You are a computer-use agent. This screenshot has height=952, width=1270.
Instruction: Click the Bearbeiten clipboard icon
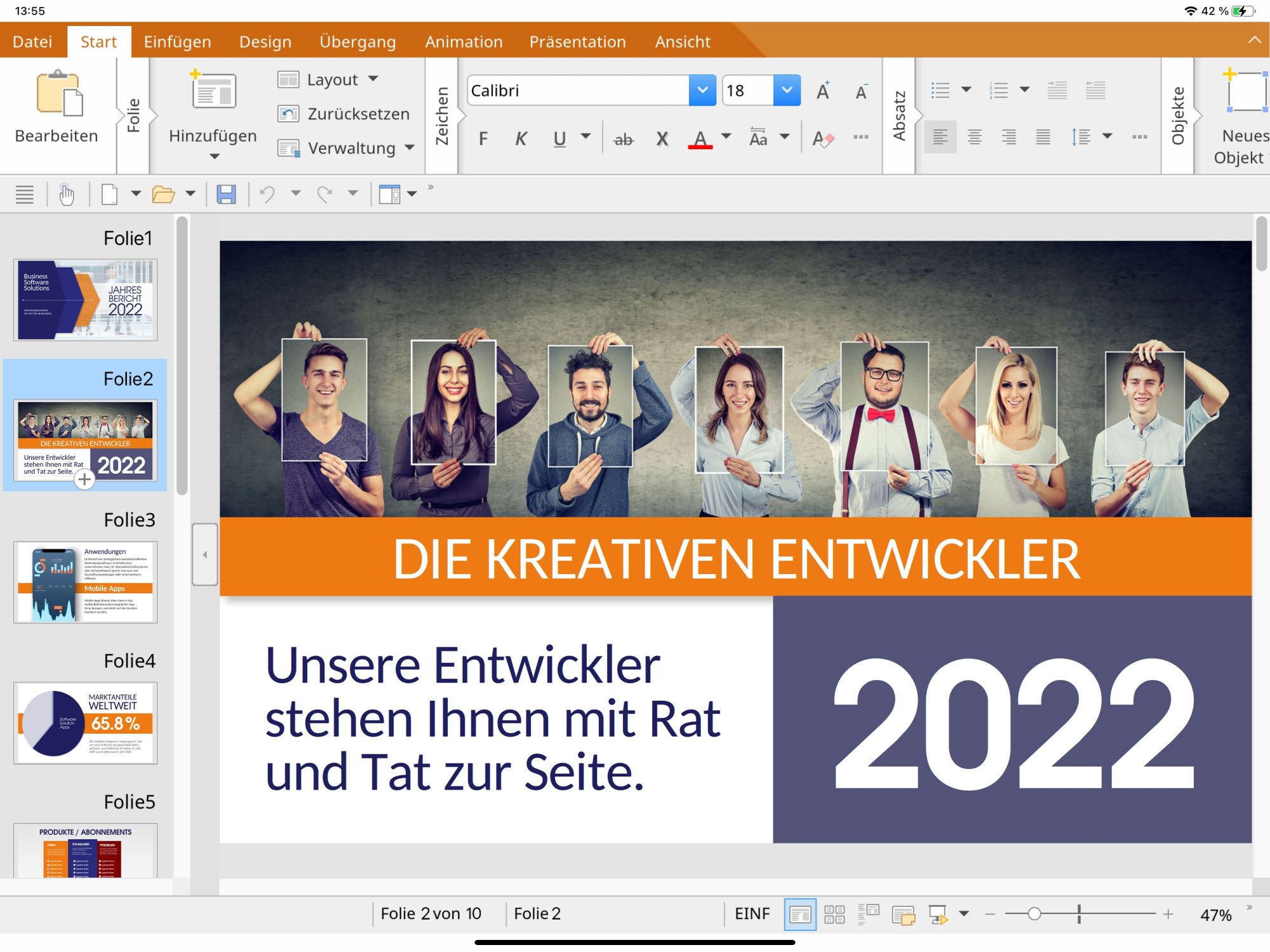coord(59,93)
